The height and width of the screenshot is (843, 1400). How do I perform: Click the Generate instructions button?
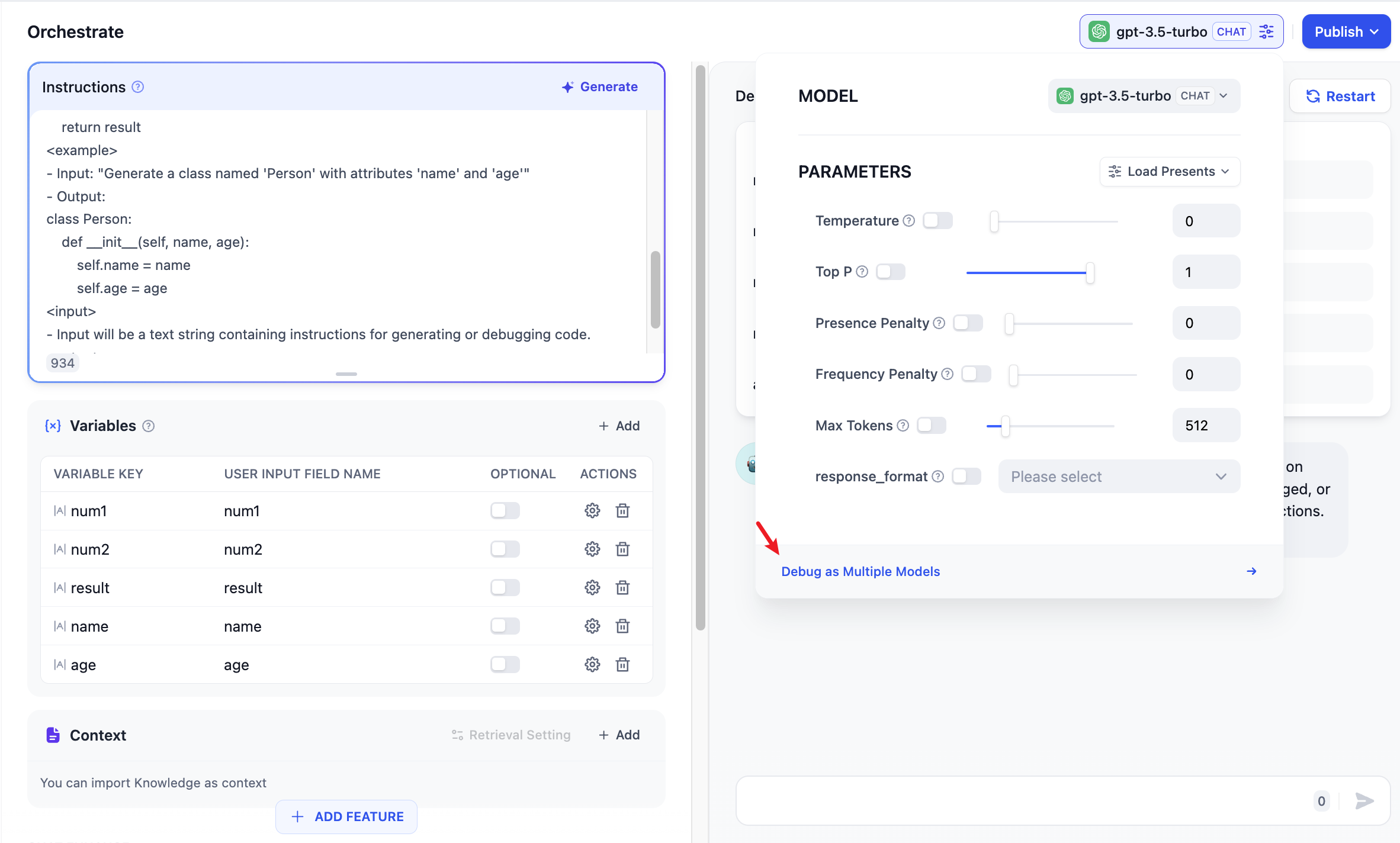pos(600,87)
